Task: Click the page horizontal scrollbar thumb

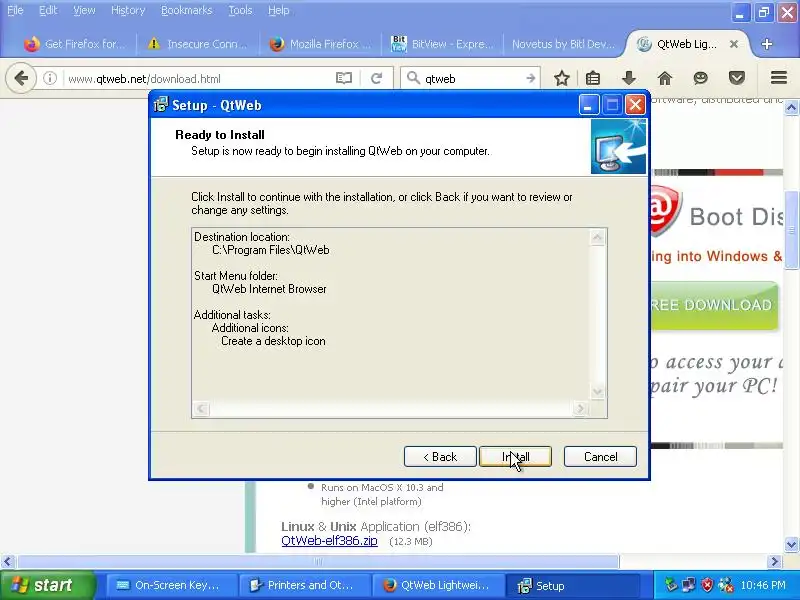Action: (318, 562)
